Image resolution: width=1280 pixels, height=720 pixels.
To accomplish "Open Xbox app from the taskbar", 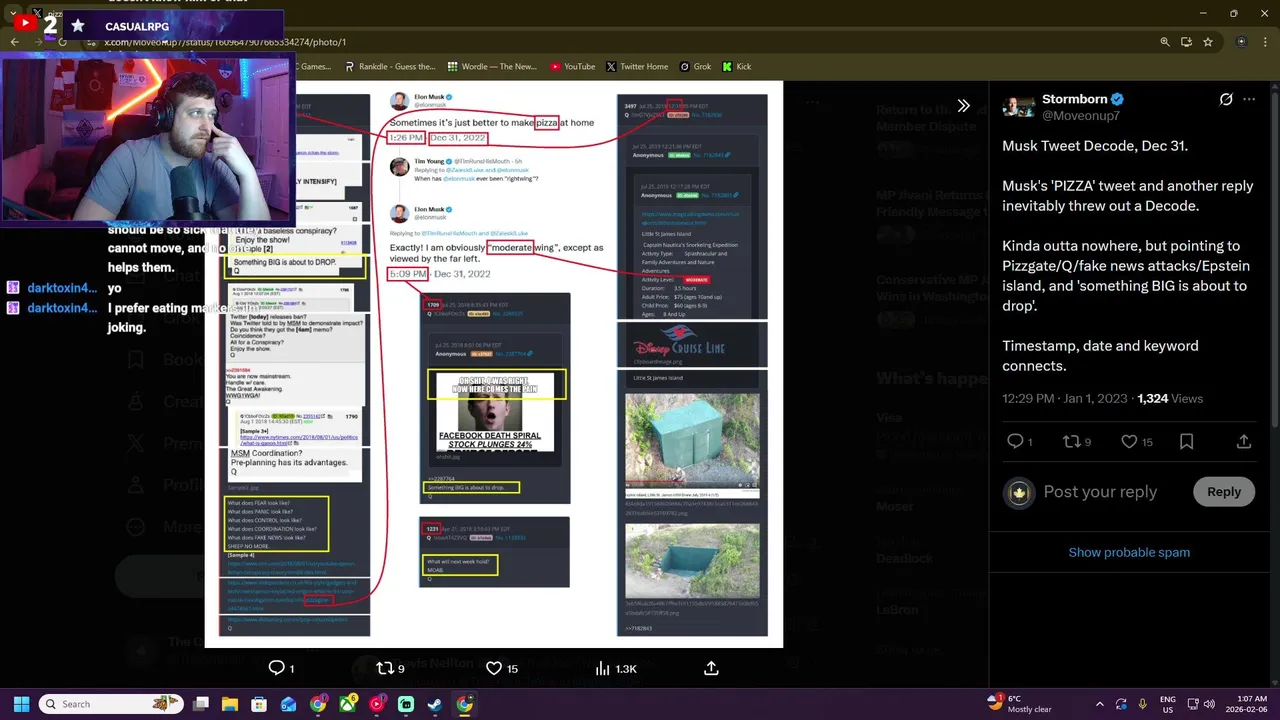I will click(x=347, y=704).
